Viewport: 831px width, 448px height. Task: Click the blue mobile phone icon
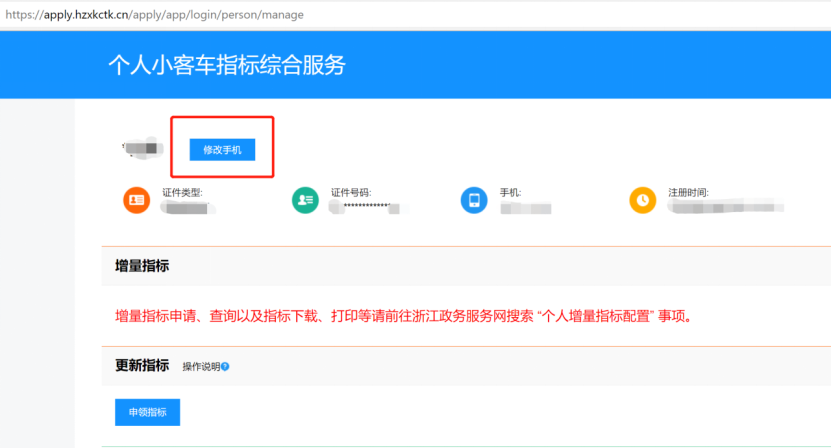pos(473,200)
